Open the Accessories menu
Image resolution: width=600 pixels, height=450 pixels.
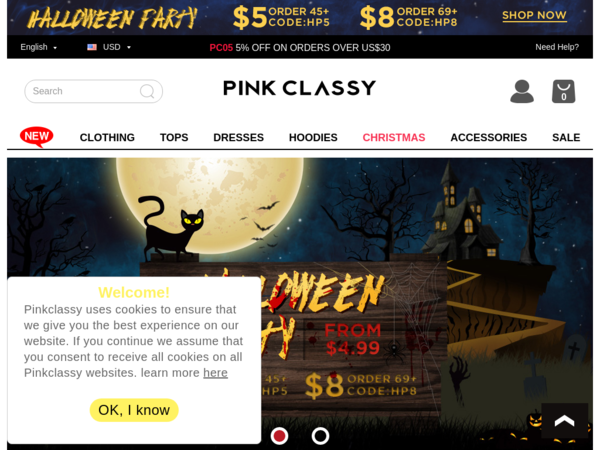(x=489, y=137)
